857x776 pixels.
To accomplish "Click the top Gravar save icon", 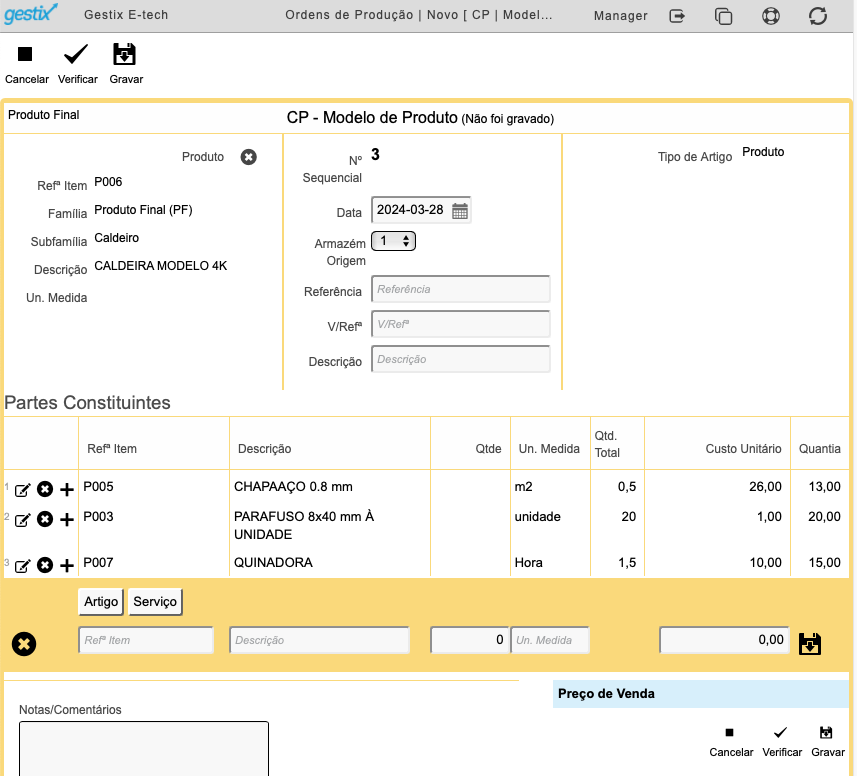I will (124, 54).
